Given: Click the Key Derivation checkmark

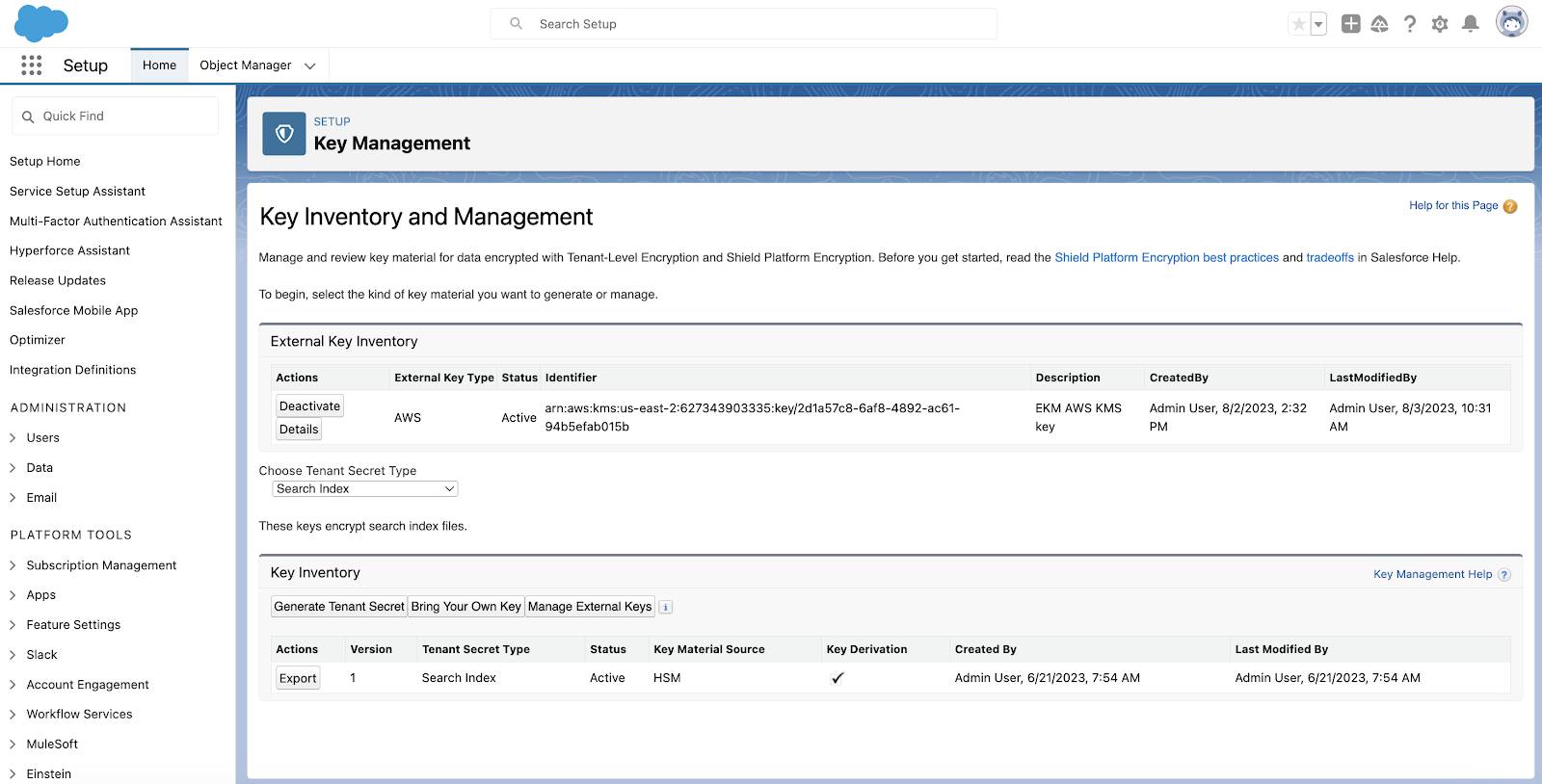Looking at the screenshot, I should click(x=837, y=678).
